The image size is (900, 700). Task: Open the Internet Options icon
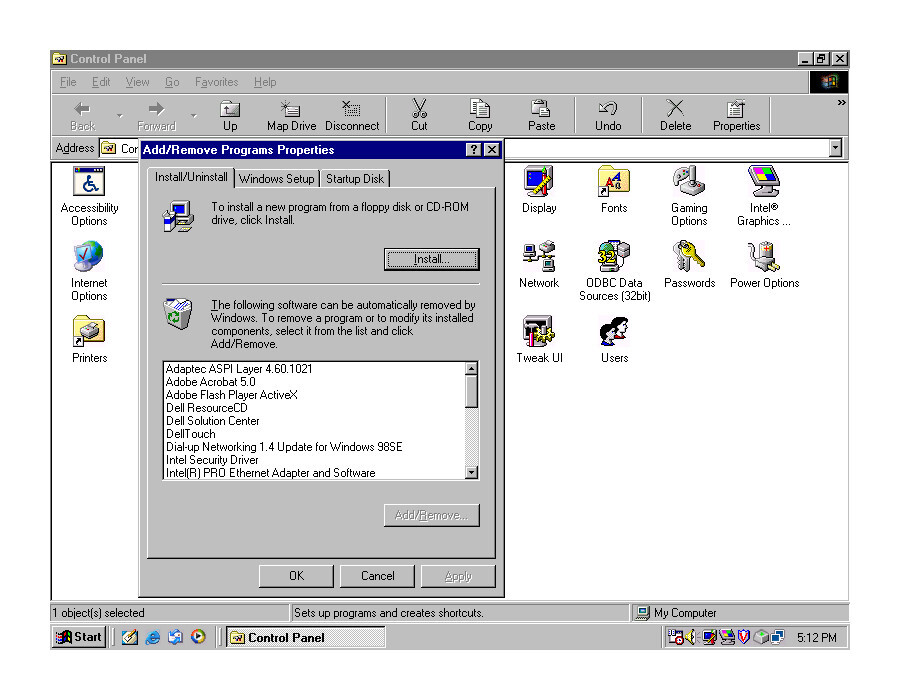click(x=89, y=271)
